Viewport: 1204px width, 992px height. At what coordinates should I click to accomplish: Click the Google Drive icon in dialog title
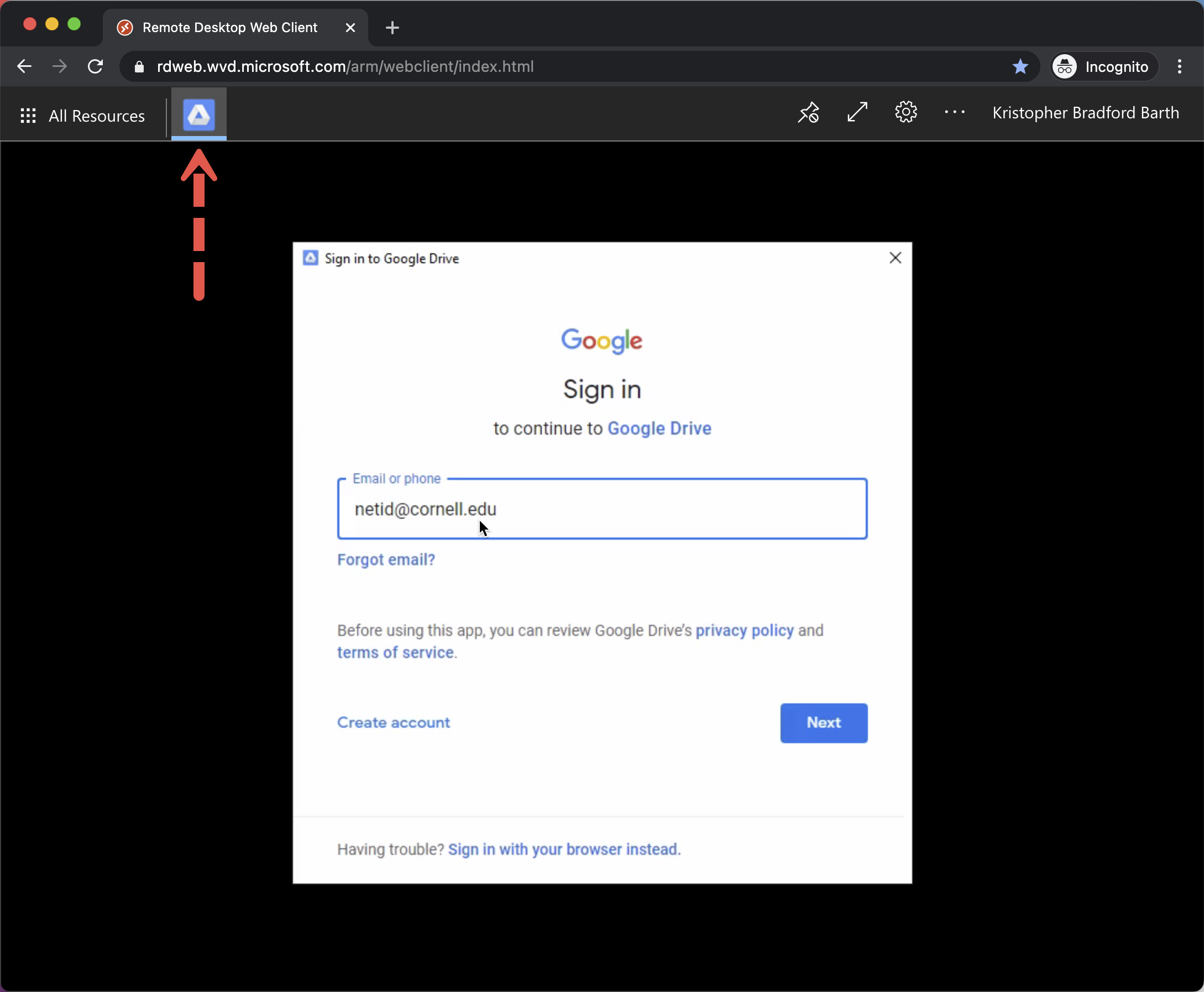[x=310, y=258]
